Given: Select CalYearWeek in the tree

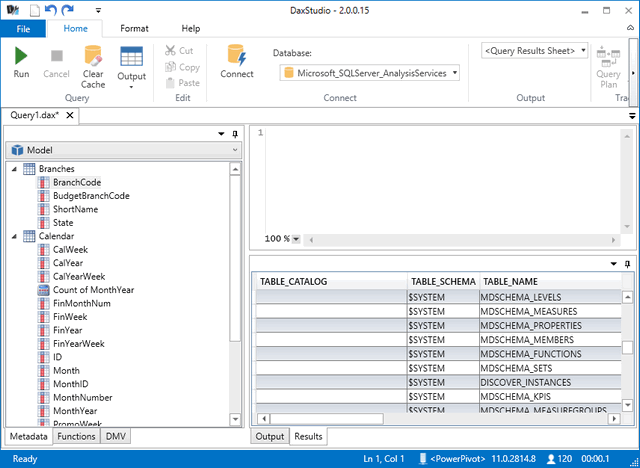Looking at the screenshot, I should (79, 277).
